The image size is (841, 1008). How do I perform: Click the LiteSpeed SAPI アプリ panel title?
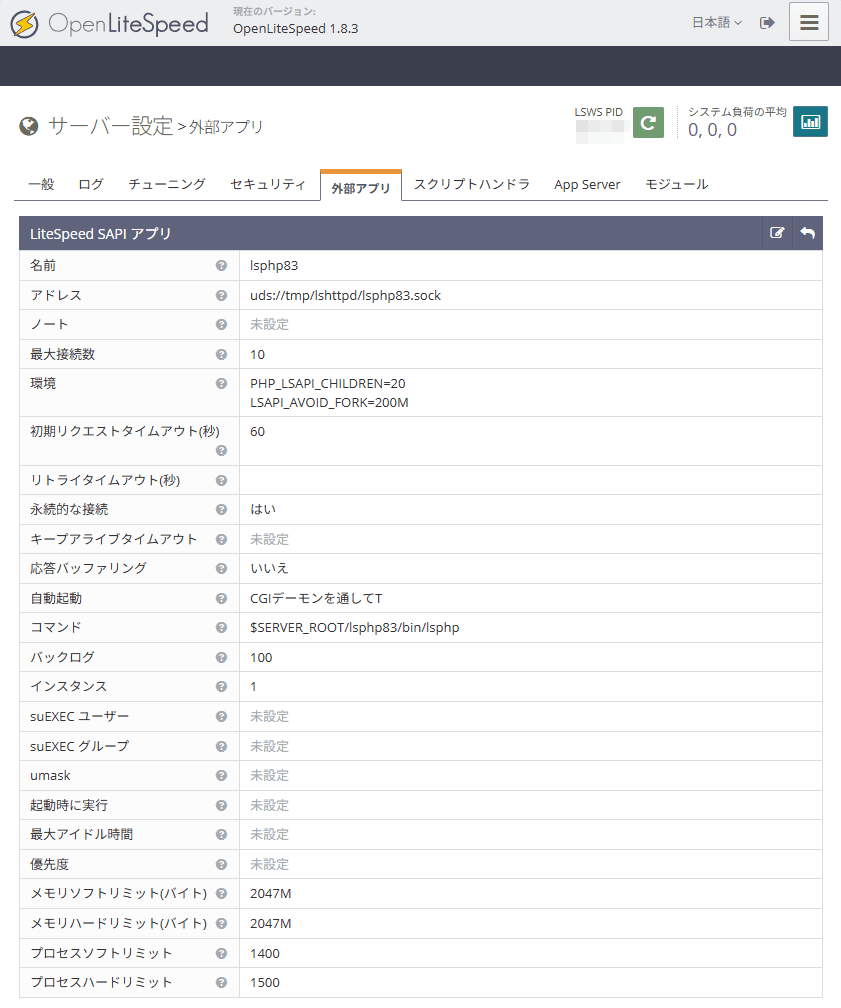point(100,234)
